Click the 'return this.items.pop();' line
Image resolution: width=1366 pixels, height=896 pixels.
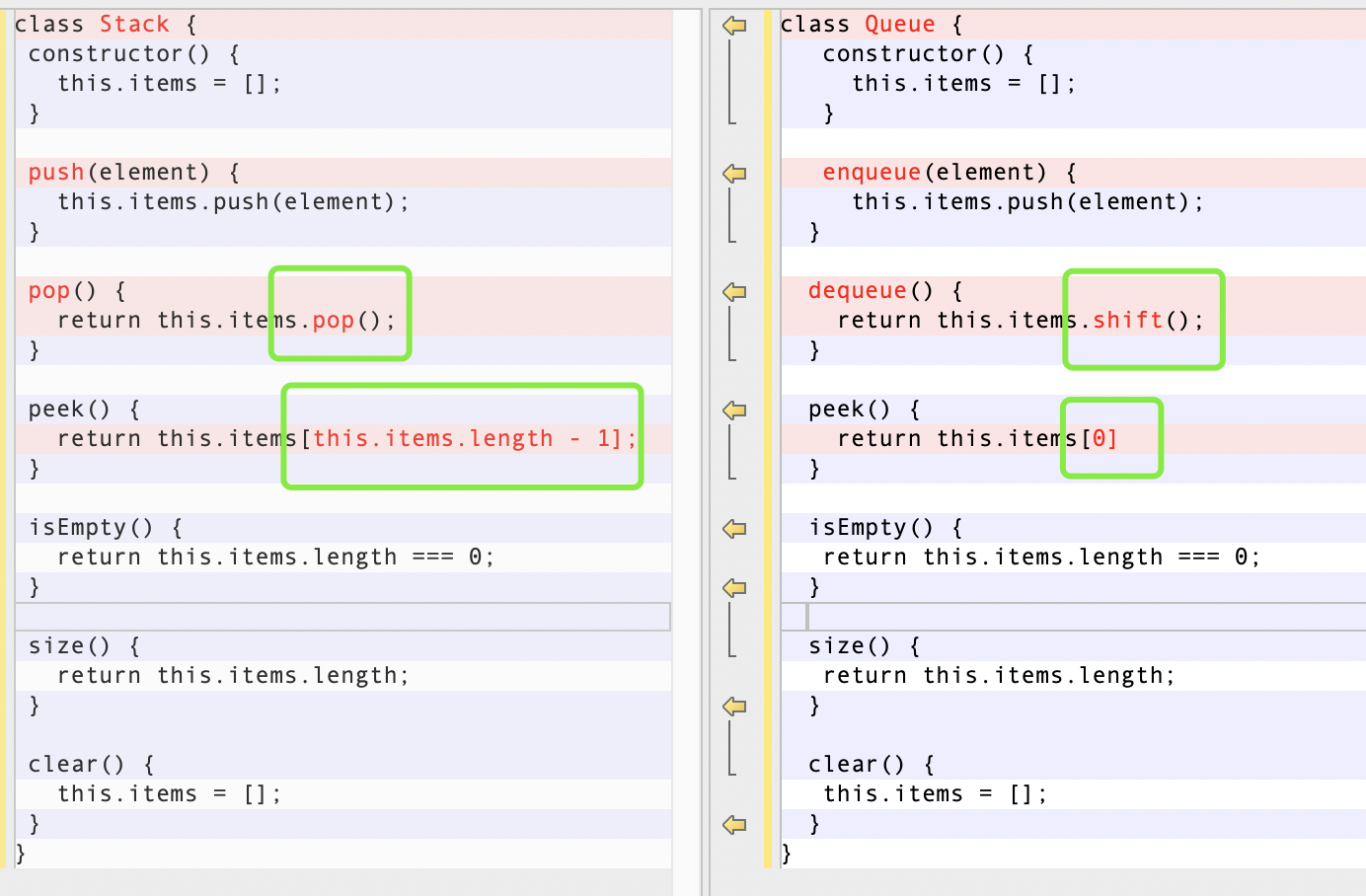226,321
